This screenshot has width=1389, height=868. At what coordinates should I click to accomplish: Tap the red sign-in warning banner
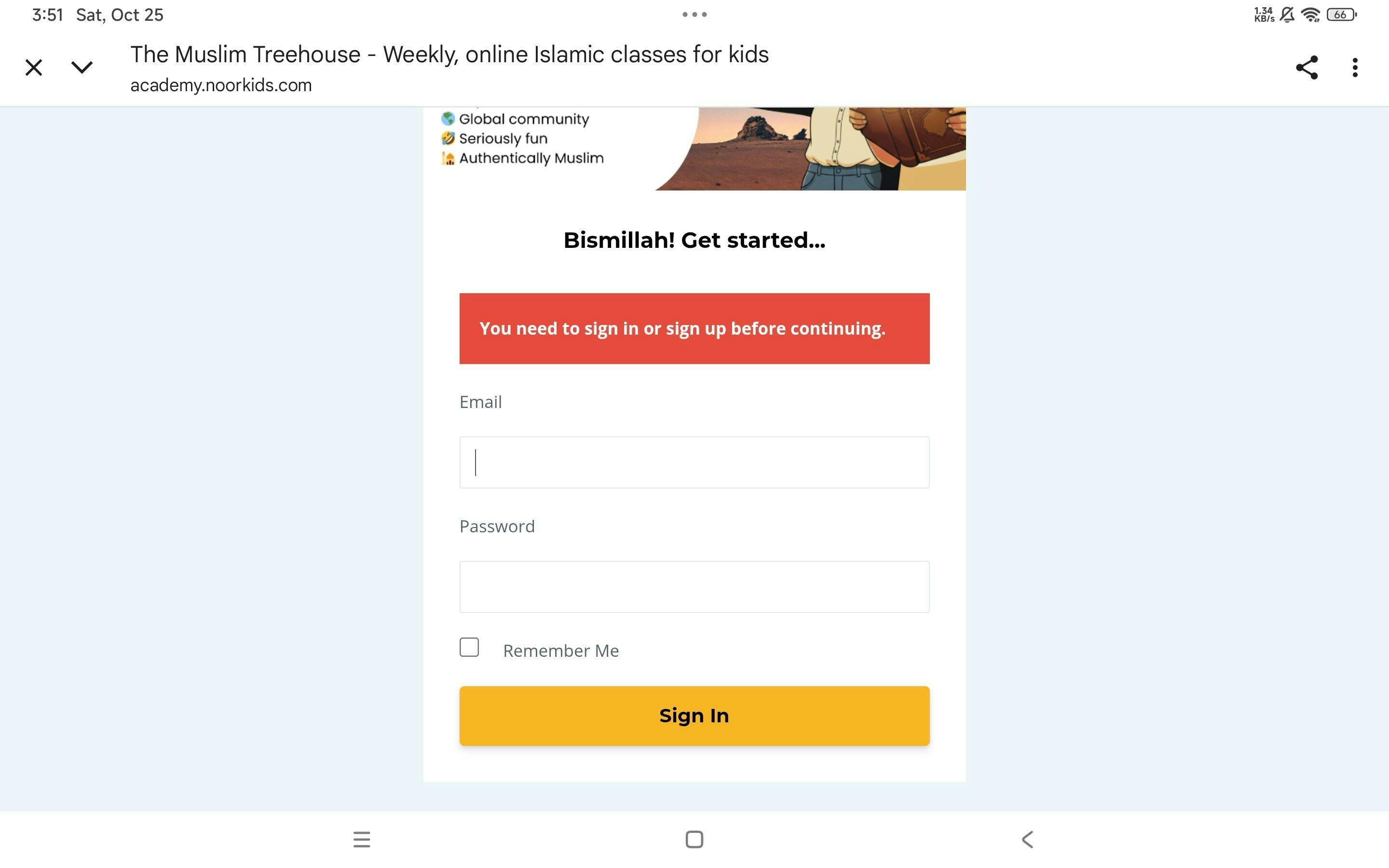coord(694,328)
